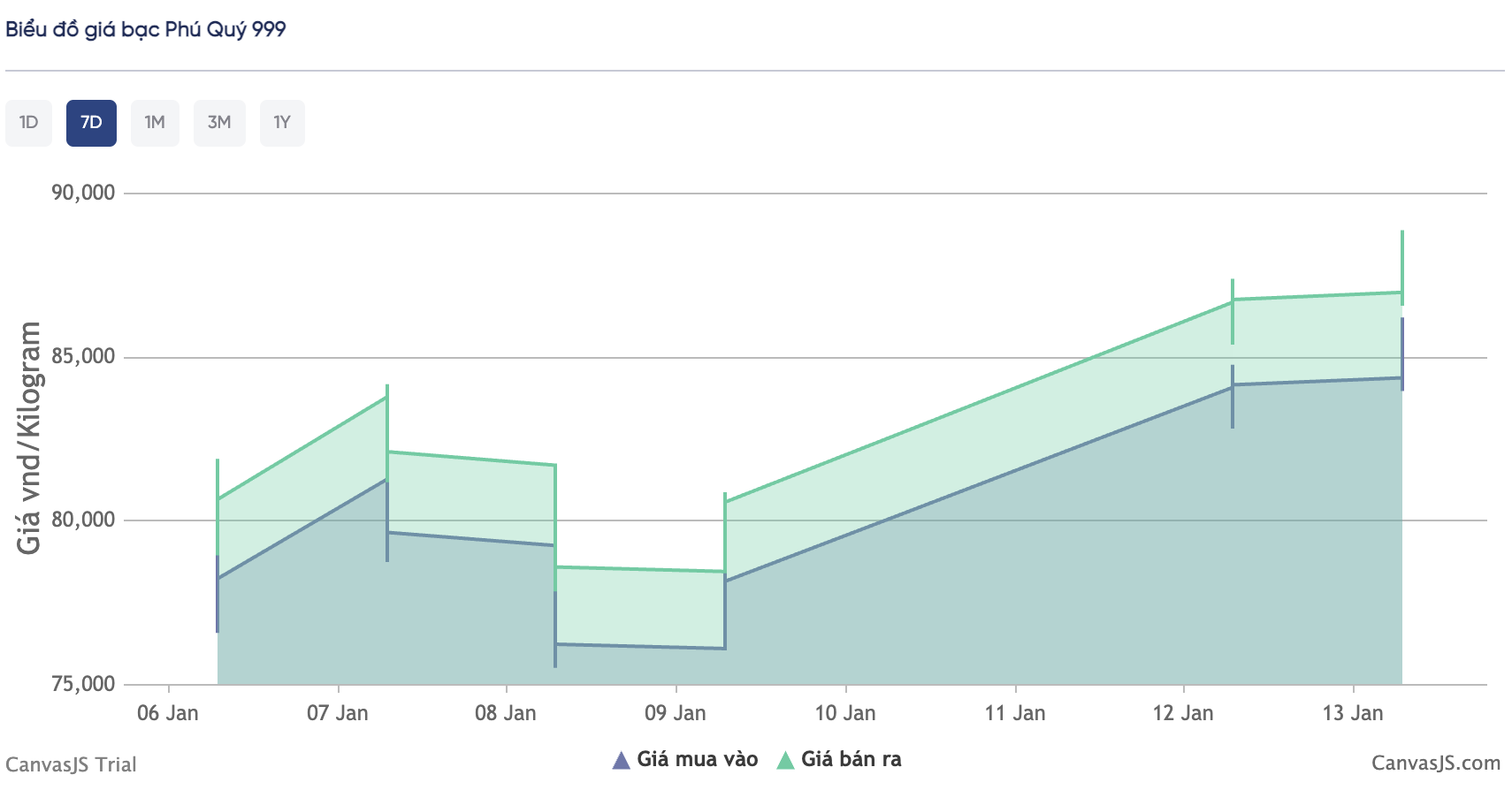Click the 90,000 y-axis label
The image size is (1512, 790).
pos(83,193)
